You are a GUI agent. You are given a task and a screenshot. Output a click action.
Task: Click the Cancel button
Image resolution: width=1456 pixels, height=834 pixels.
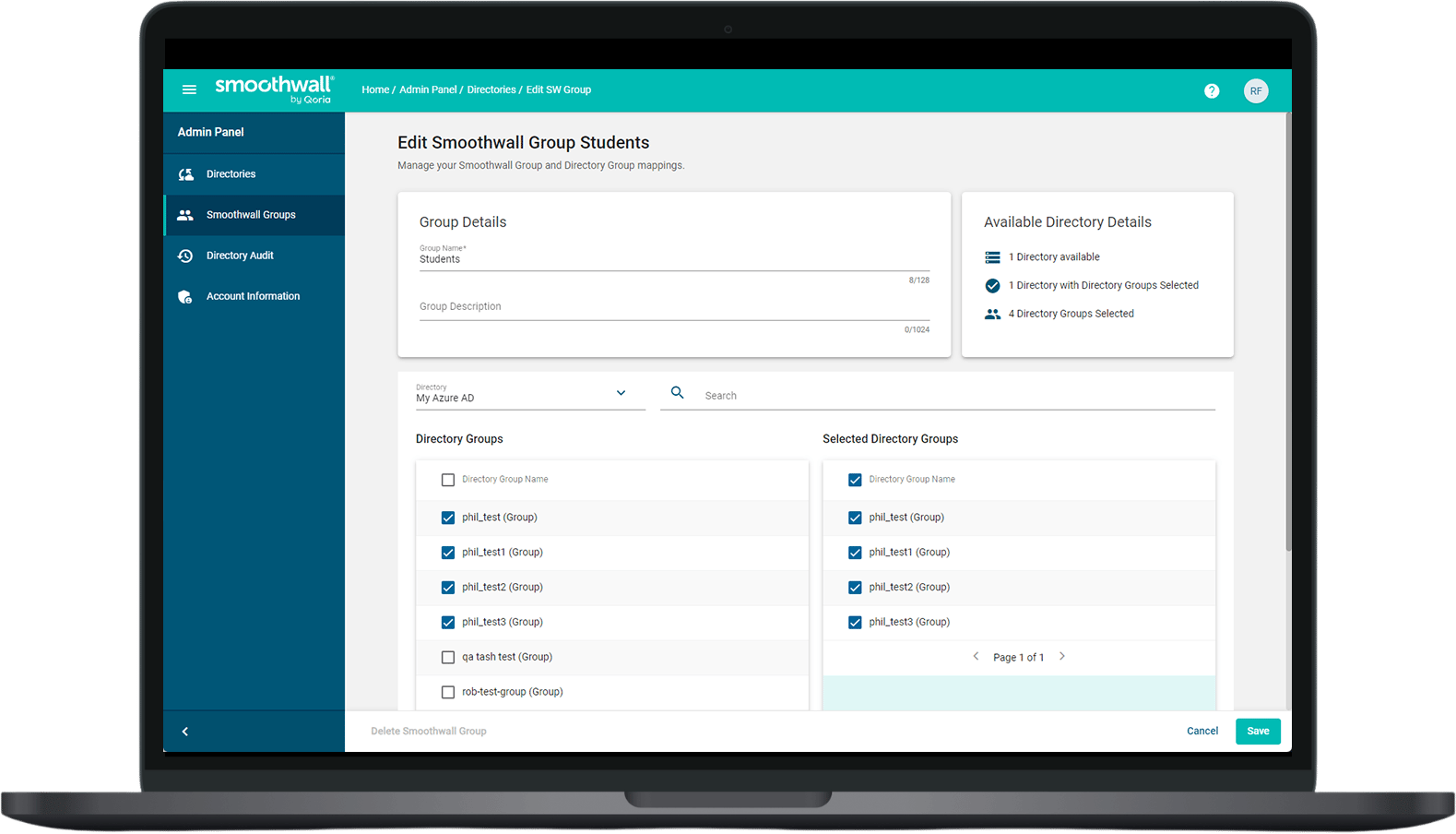pyautogui.click(x=1202, y=732)
